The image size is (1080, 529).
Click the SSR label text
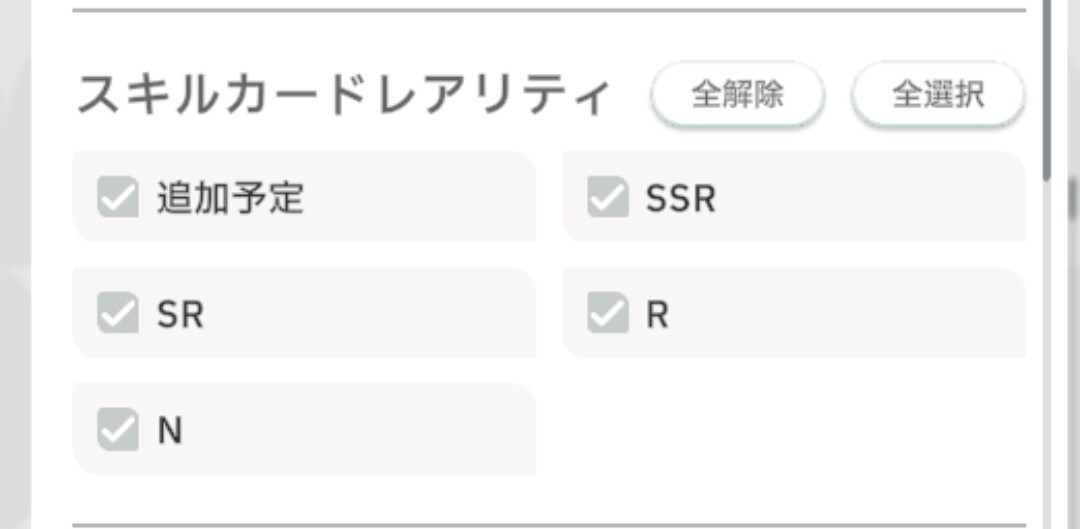680,198
